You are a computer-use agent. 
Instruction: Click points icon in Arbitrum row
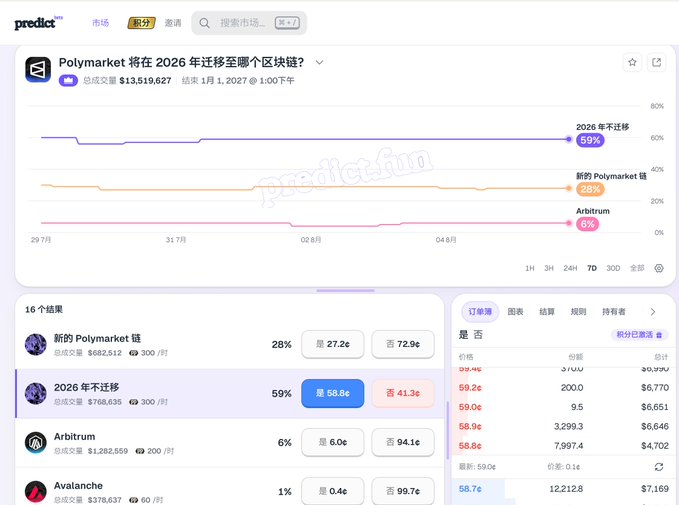click(x=139, y=451)
